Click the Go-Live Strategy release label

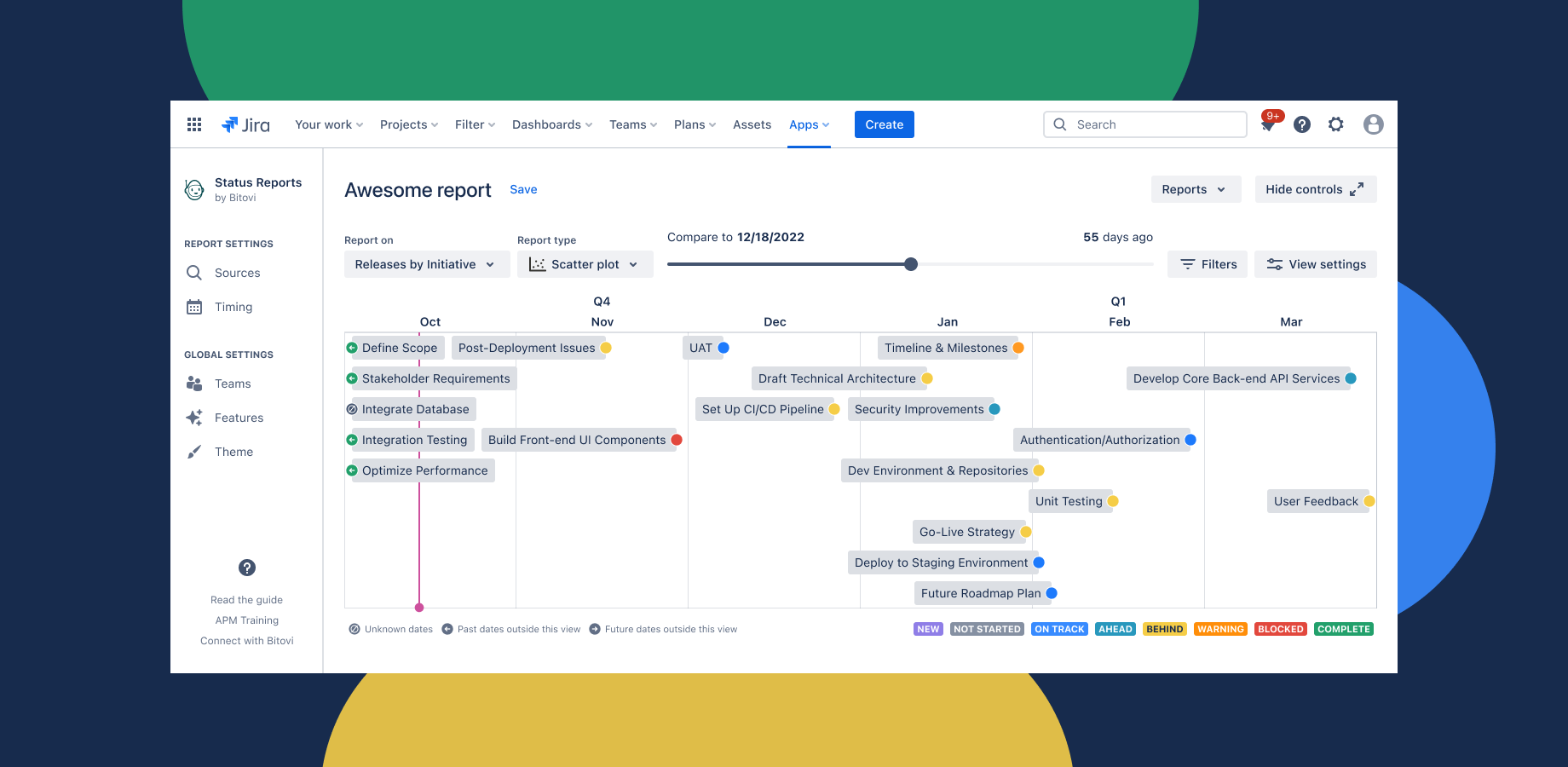coord(969,532)
